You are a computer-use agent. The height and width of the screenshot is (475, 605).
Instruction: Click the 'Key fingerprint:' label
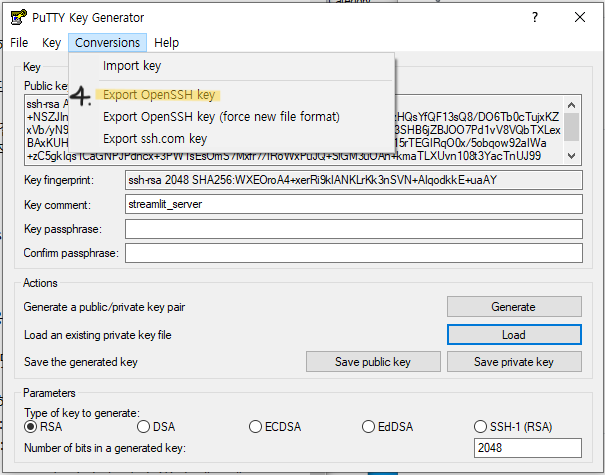[x=59, y=180]
